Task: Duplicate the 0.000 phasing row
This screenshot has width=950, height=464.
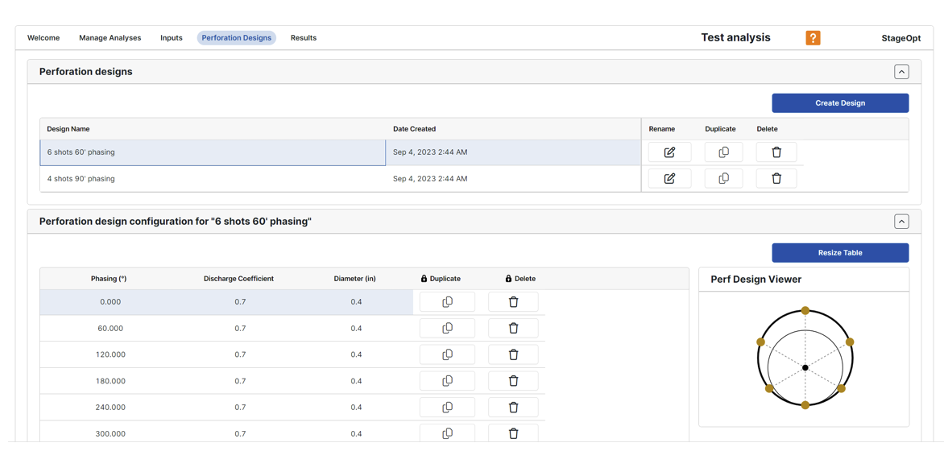Action: coord(447,302)
